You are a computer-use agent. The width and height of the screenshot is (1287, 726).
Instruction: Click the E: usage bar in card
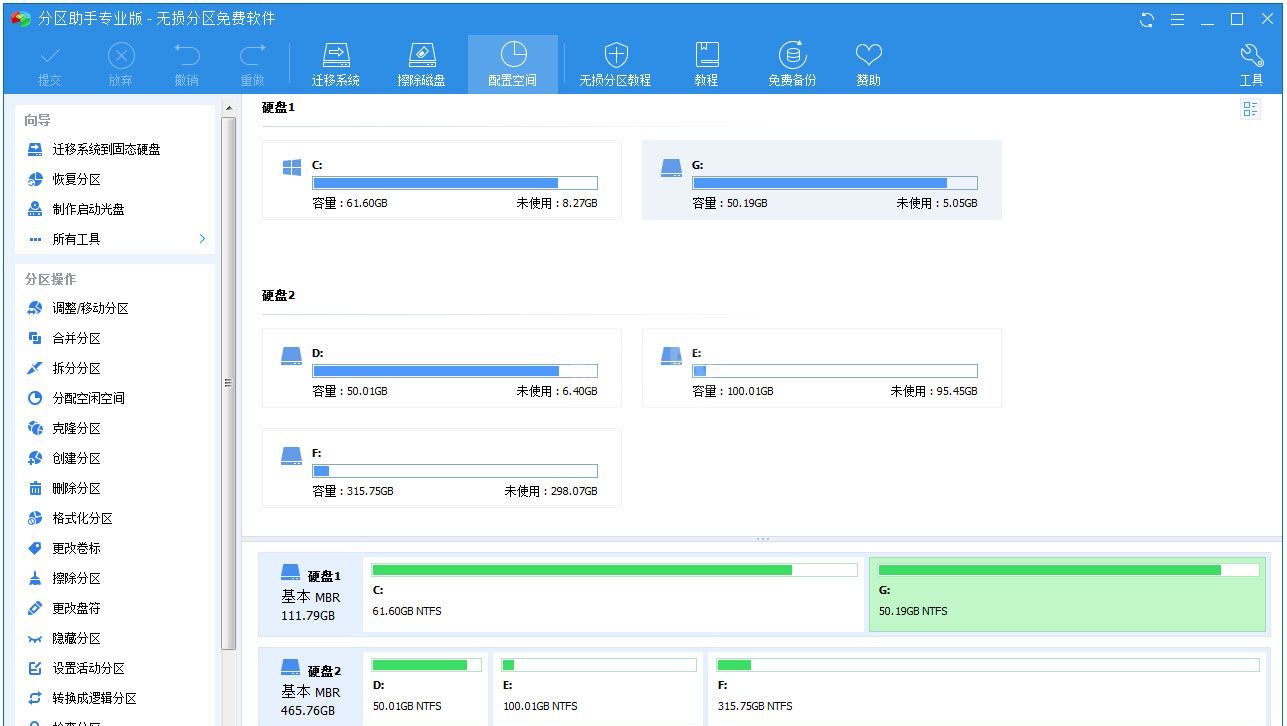click(835, 371)
